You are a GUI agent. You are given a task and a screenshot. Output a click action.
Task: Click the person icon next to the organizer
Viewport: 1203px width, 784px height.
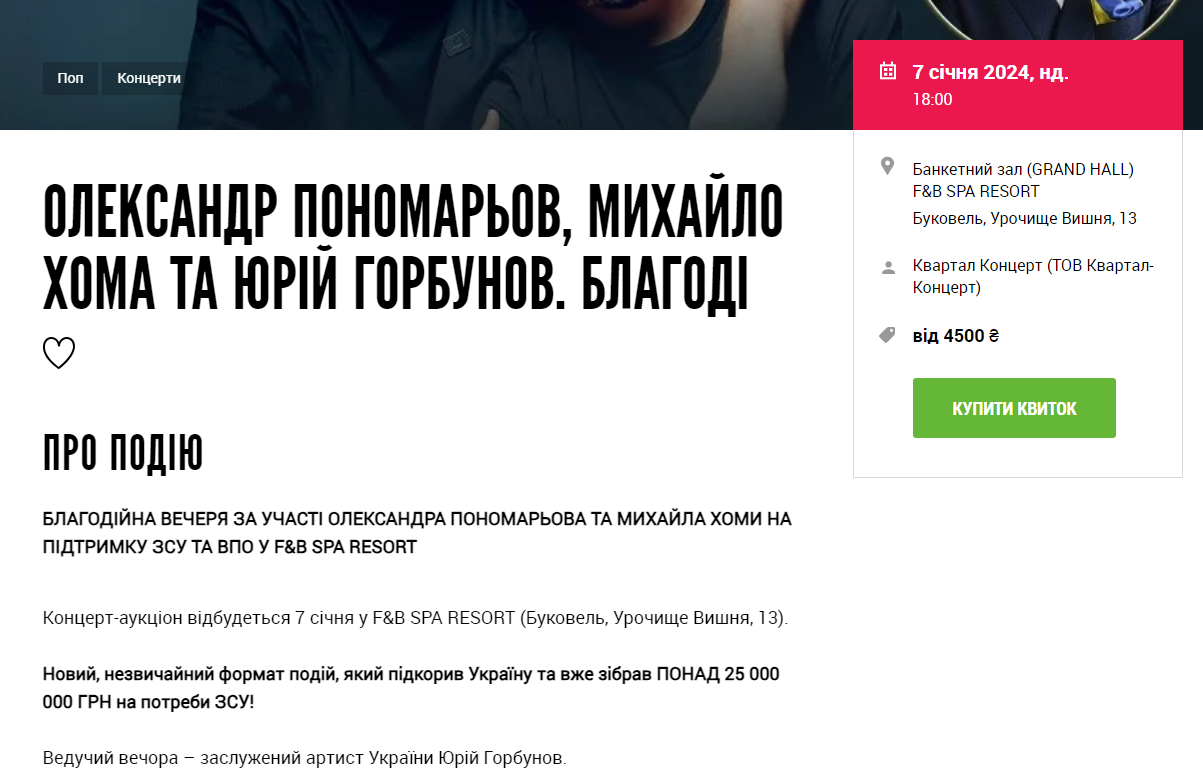point(887,268)
